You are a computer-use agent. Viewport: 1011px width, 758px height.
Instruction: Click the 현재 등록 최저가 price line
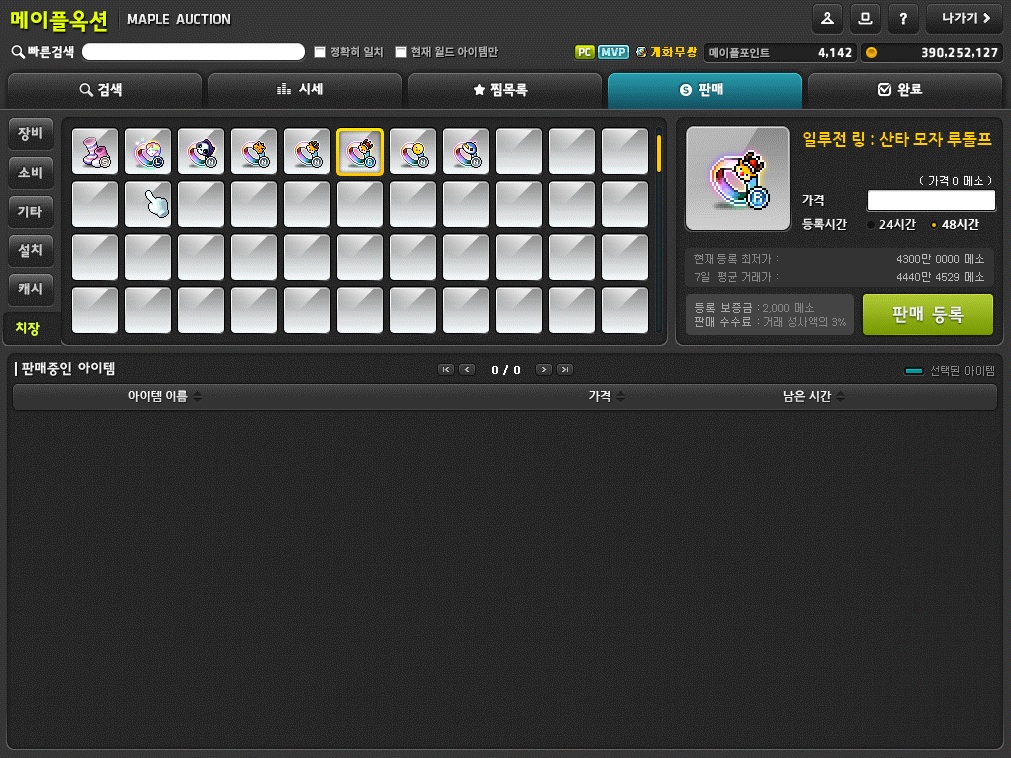(838, 259)
